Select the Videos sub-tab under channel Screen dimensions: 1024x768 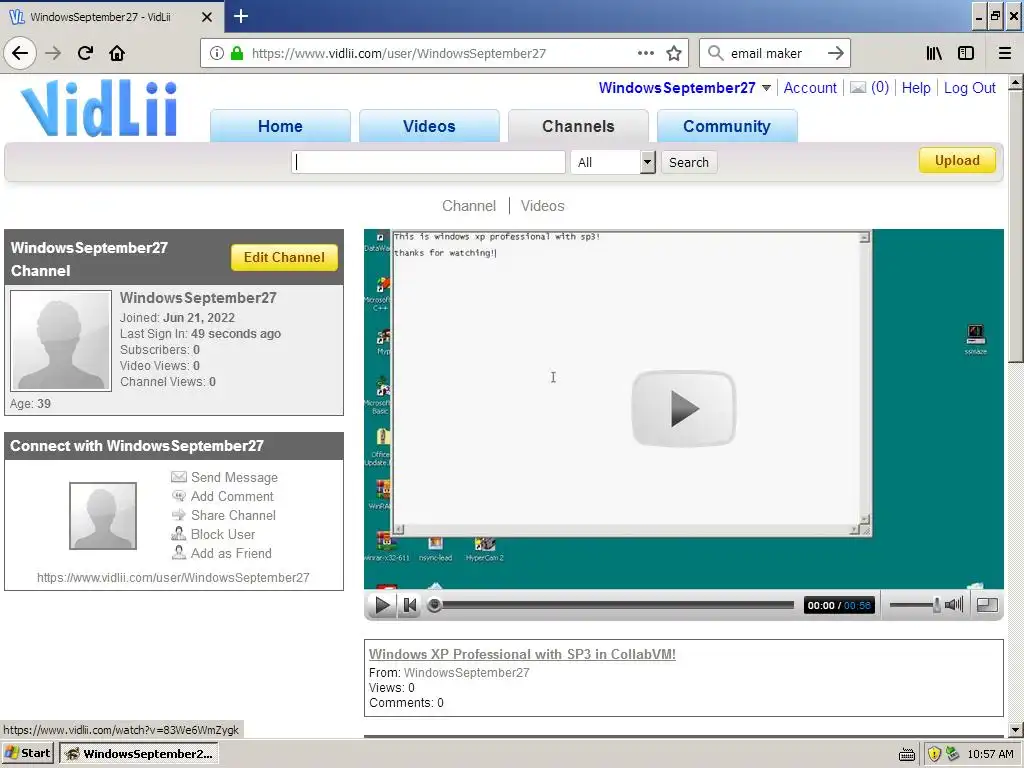pyautogui.click(x=542, y=206)
